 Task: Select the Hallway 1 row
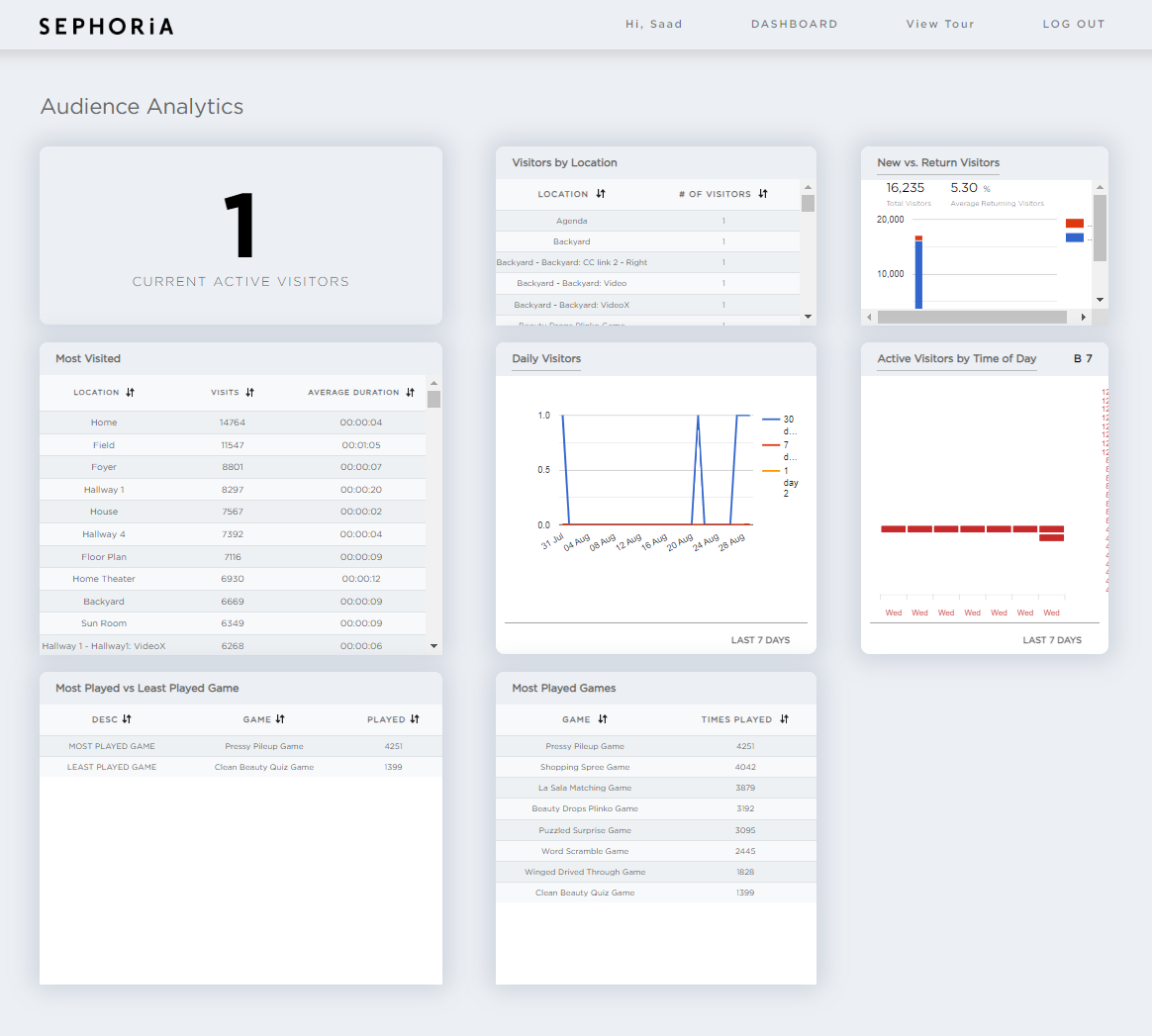point(233,490)
